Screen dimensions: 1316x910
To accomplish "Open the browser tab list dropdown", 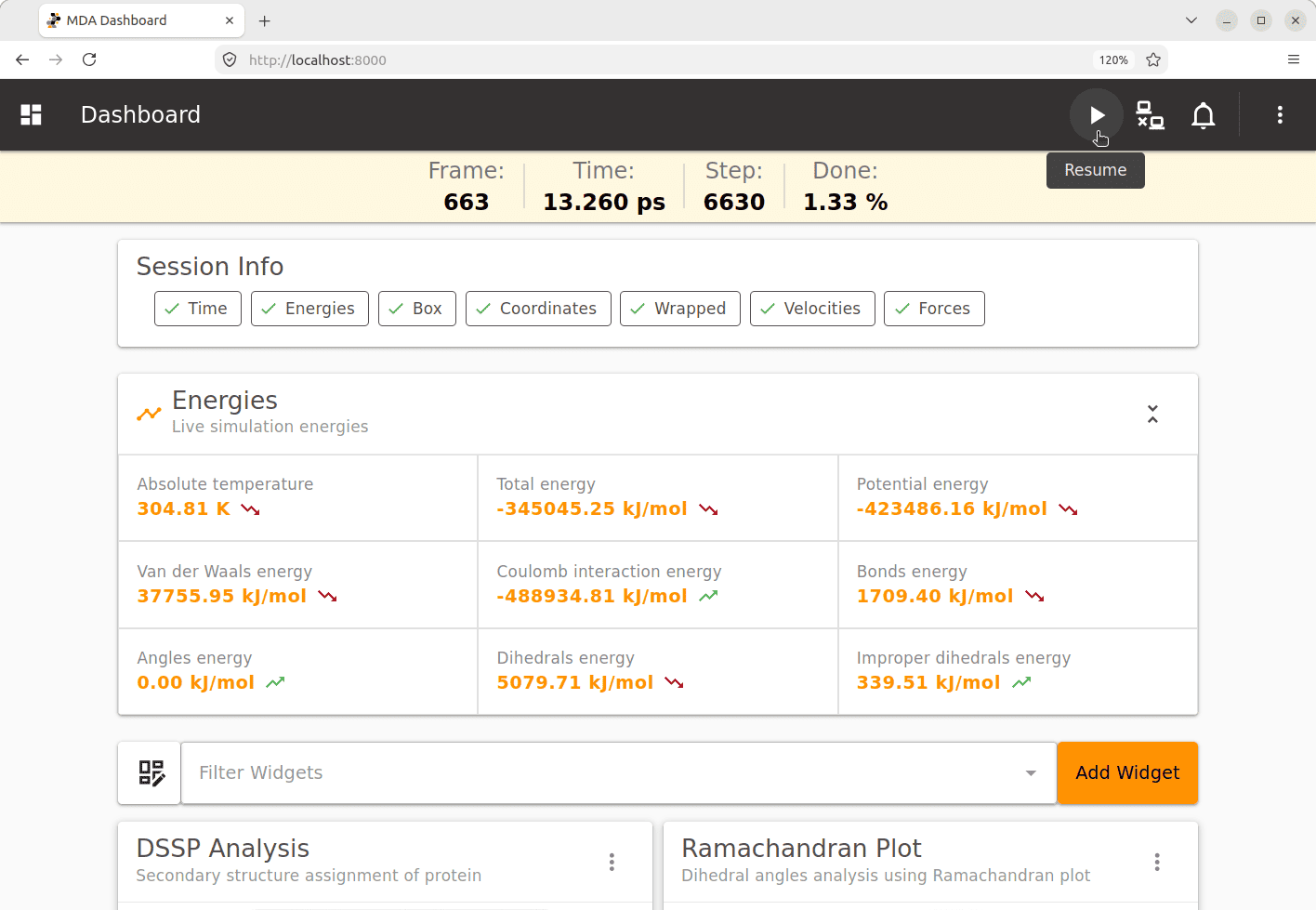I will tap(1191, 20).
